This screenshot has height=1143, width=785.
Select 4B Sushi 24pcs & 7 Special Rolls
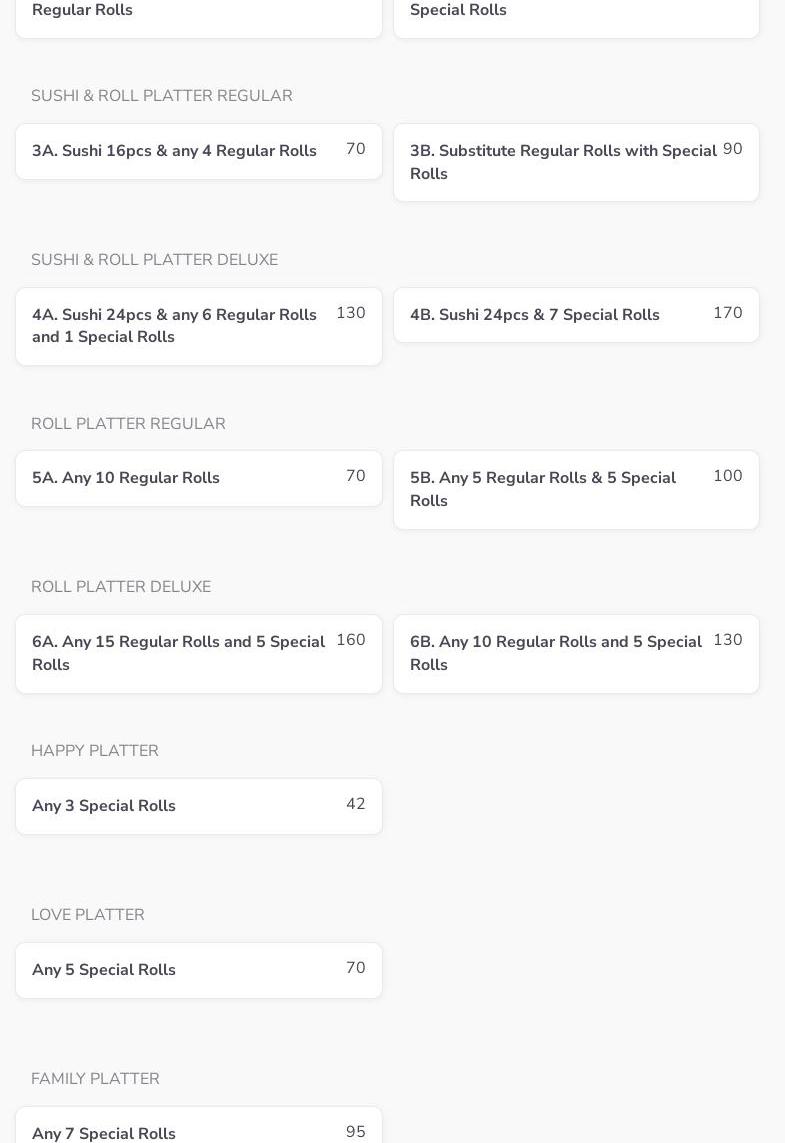coord(576,315)
